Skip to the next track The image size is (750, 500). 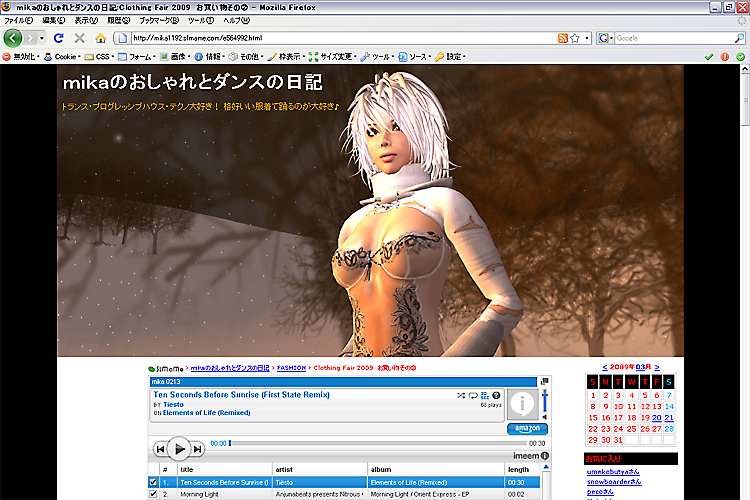coord(197,449)
